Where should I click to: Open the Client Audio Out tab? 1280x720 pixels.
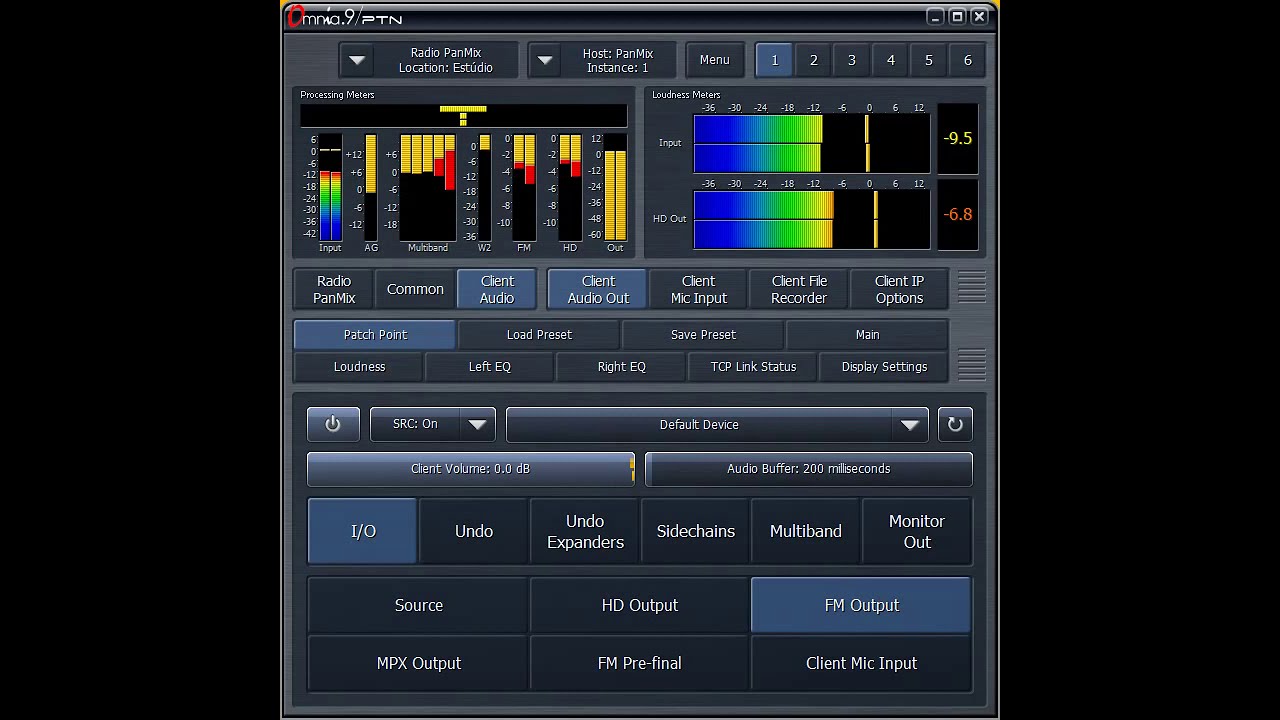point(598,289)
